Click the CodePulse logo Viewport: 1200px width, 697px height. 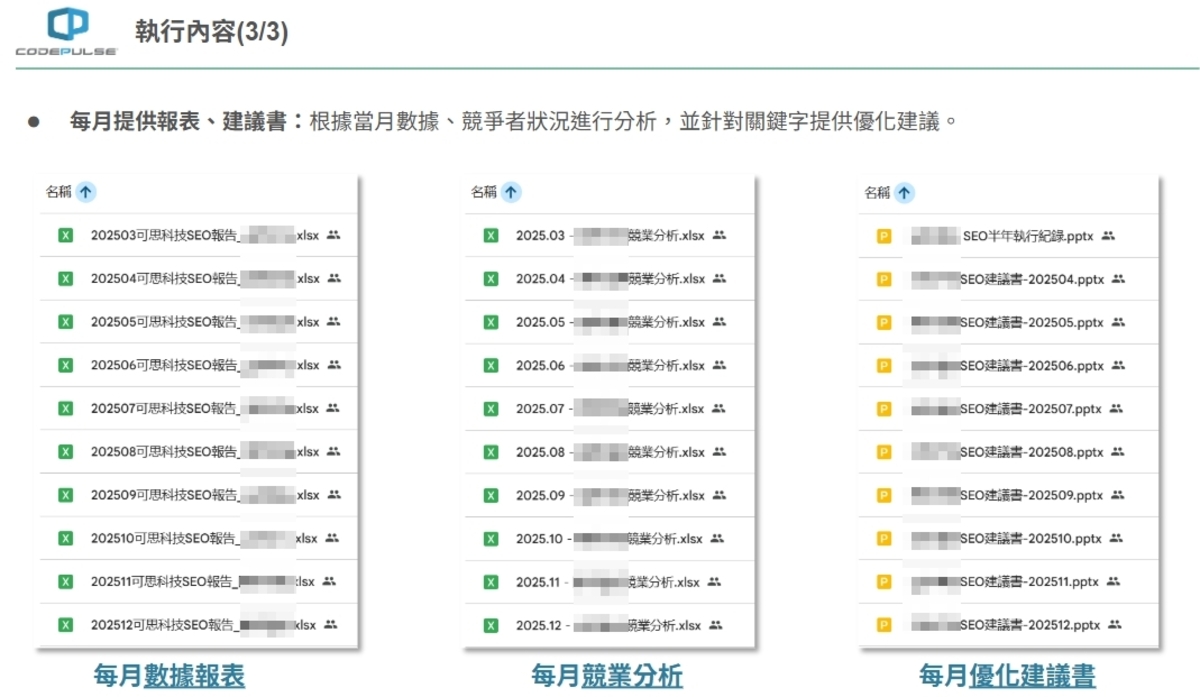tap(67, 31)
